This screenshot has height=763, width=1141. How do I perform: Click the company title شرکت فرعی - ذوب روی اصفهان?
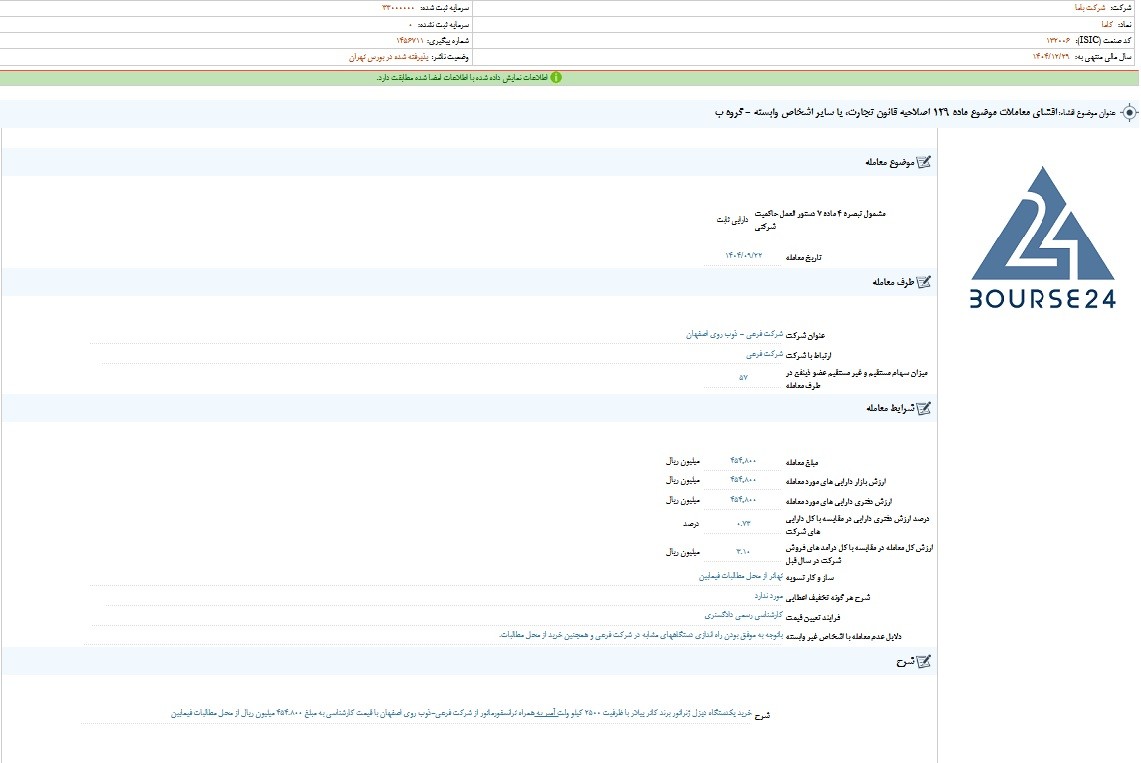(734, 335)
